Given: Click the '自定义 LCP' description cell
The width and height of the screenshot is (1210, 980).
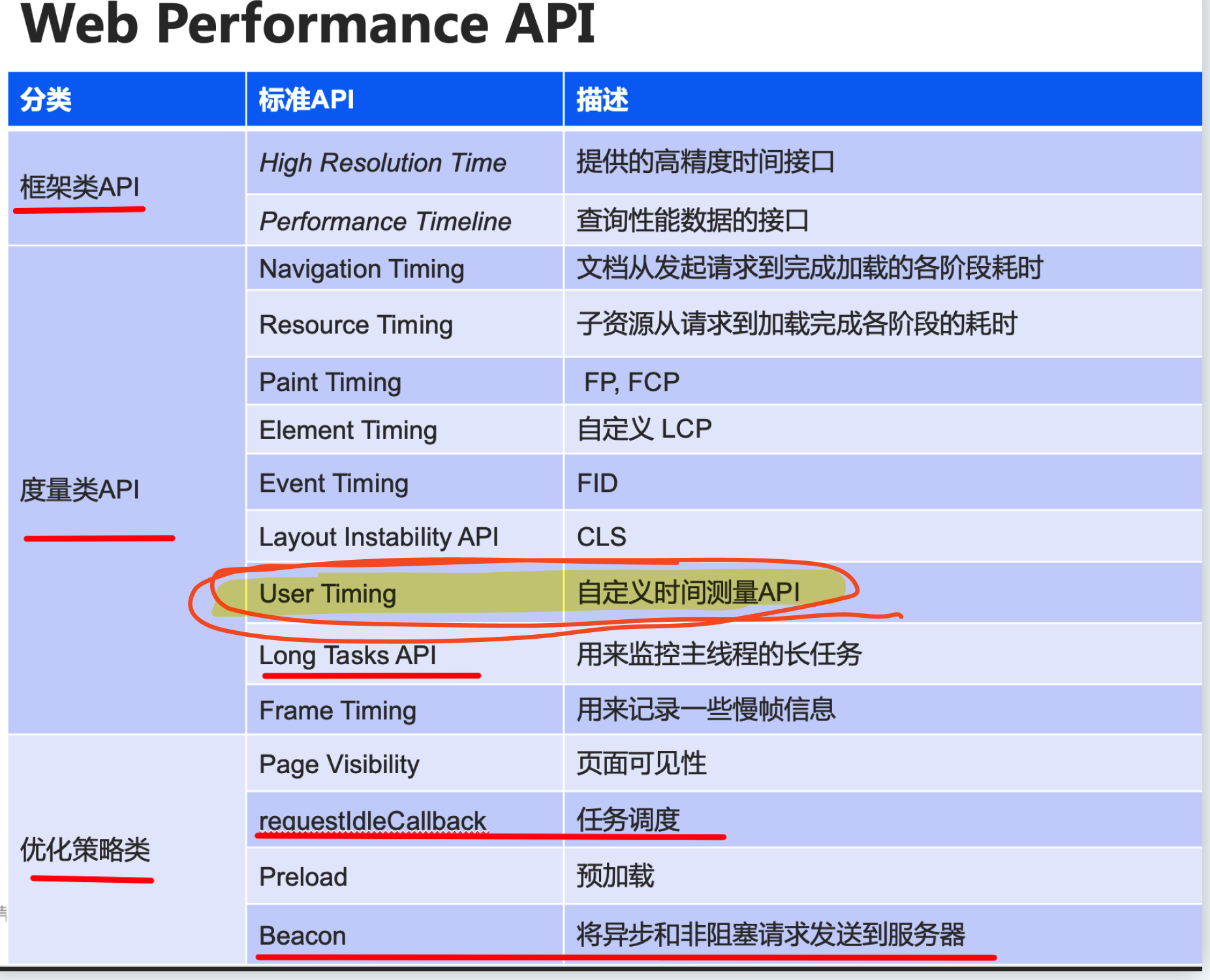Looking at the screenshot, I should pyautogui.click(x=883, y=429).
